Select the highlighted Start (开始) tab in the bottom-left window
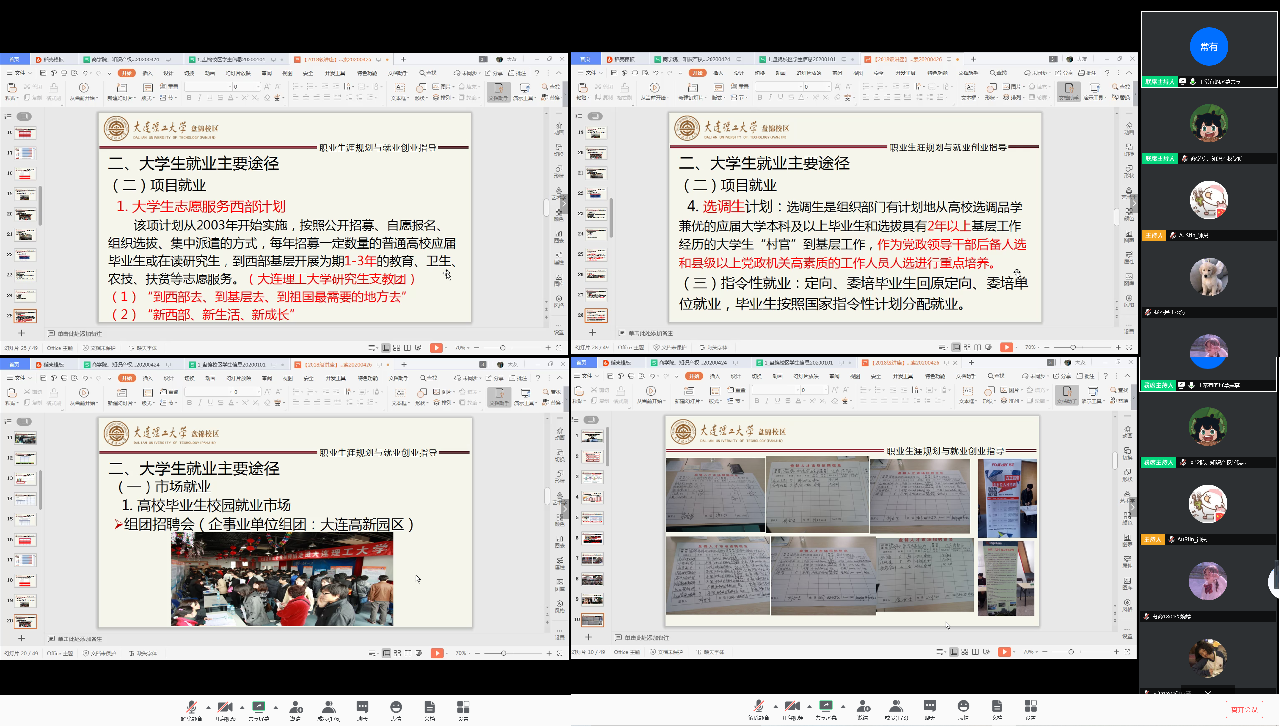 125,378
